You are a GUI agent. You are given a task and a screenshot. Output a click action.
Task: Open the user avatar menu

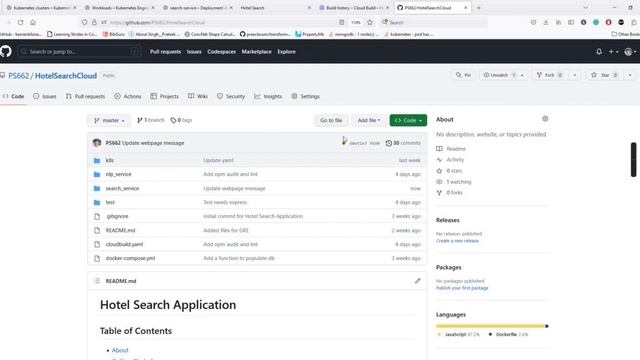[630, 52]
